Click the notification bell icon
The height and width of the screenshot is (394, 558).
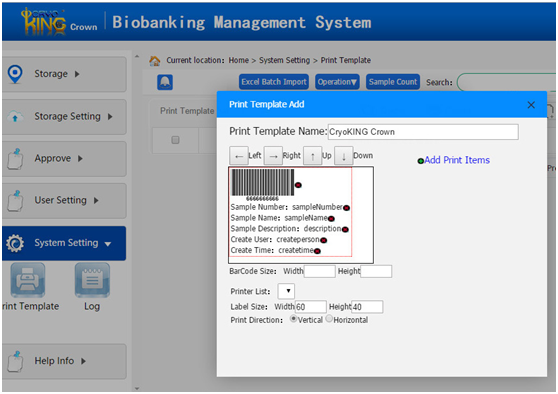pyautogui.click(x=165, y=82)
